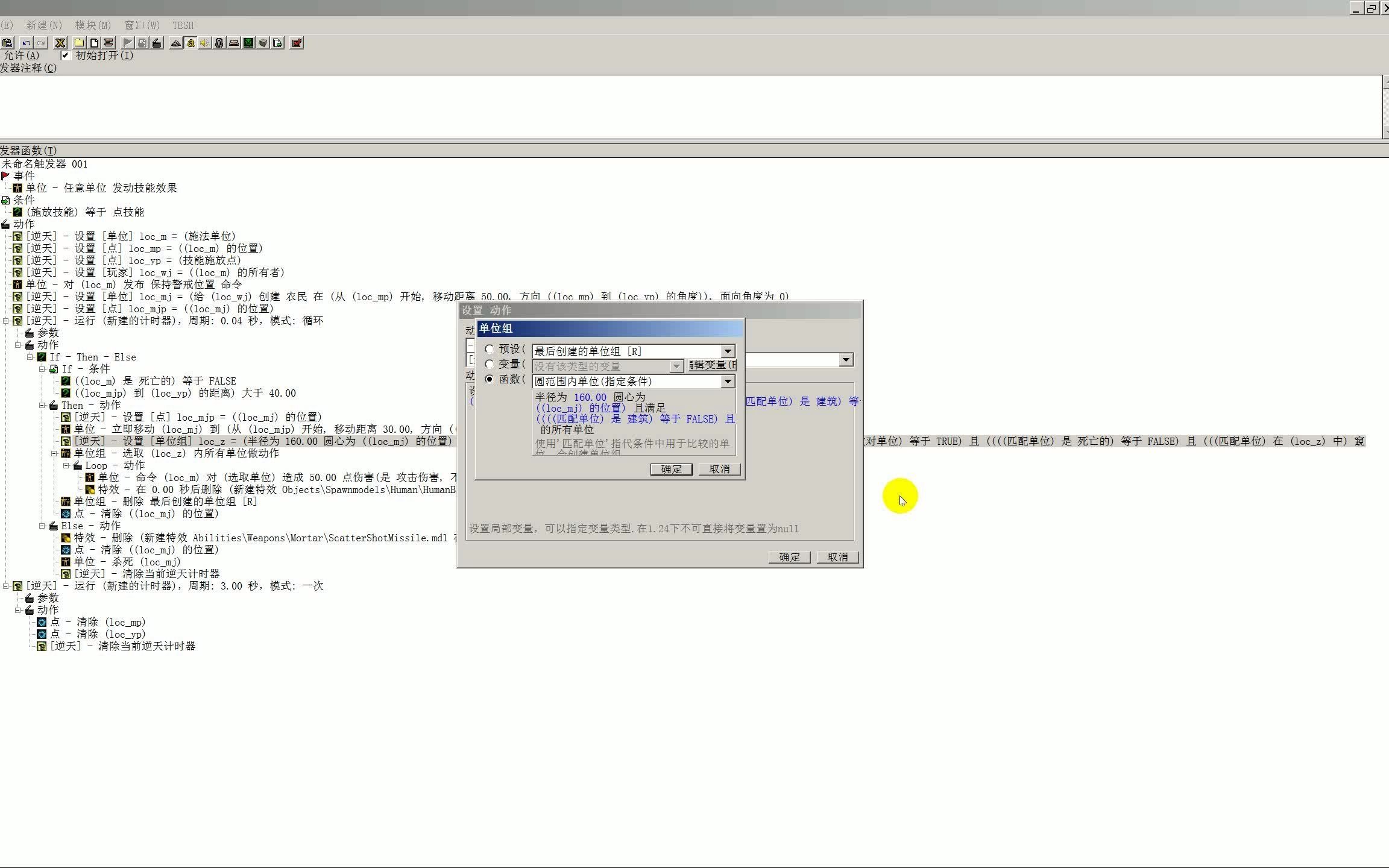Click the Undo toolbar icon
The height and width of the screenshot is (868, 1389).
point(26,43)
